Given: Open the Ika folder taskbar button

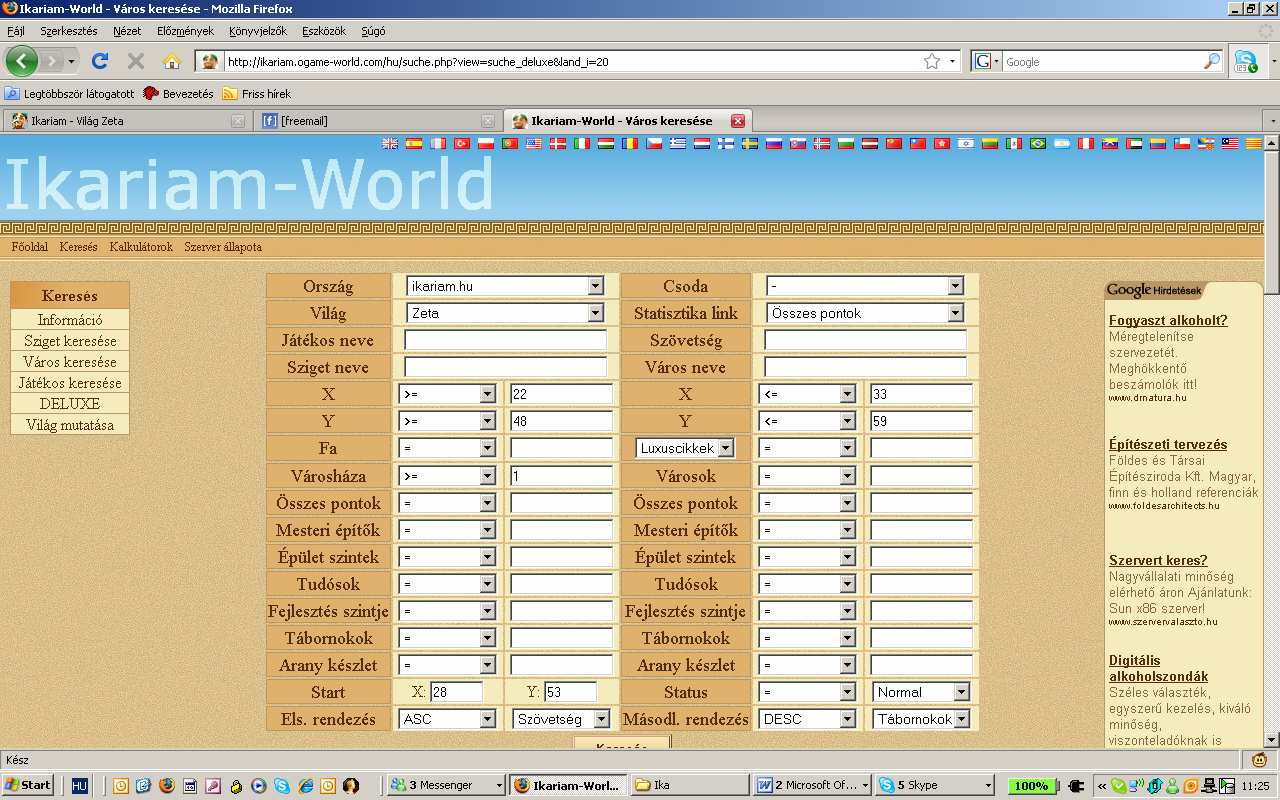Looking at the screenshot, I should coord(690,785).
